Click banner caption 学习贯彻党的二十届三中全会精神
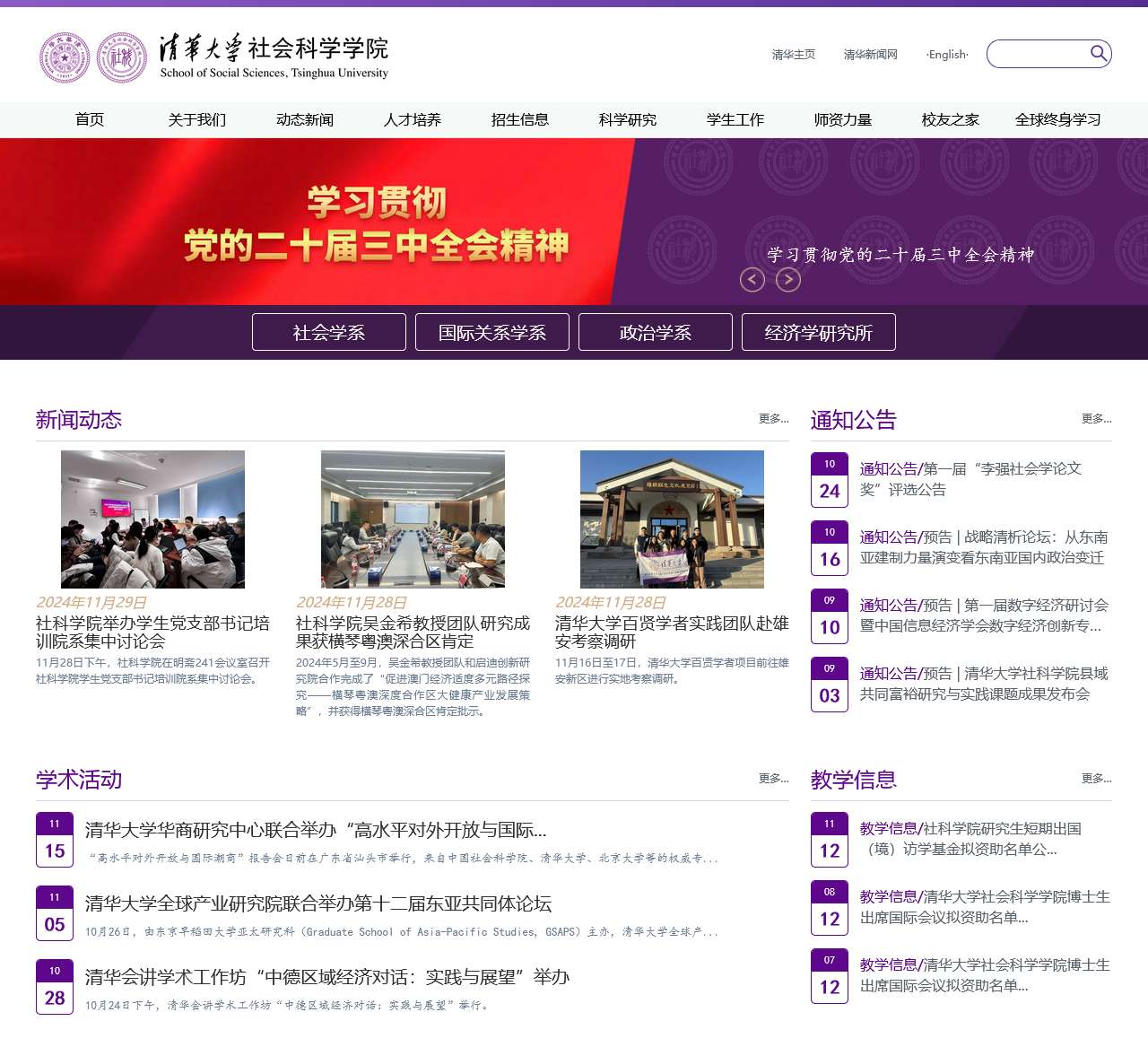1148x1047 pixels. pos(900,255)
